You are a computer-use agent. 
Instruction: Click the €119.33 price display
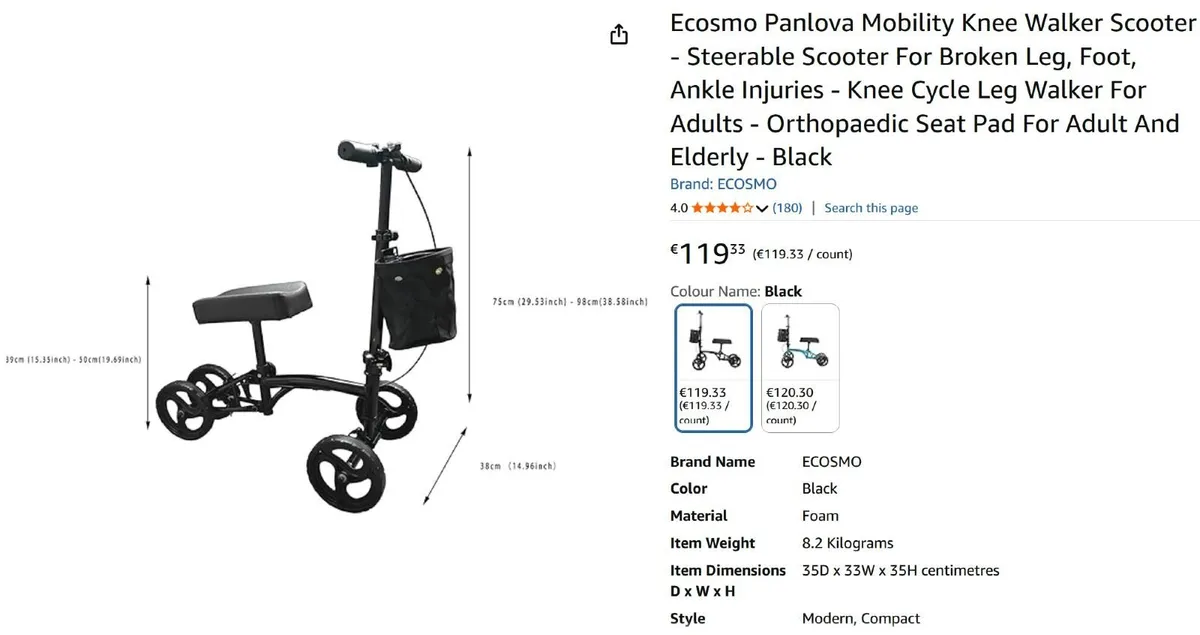point(705,253)
